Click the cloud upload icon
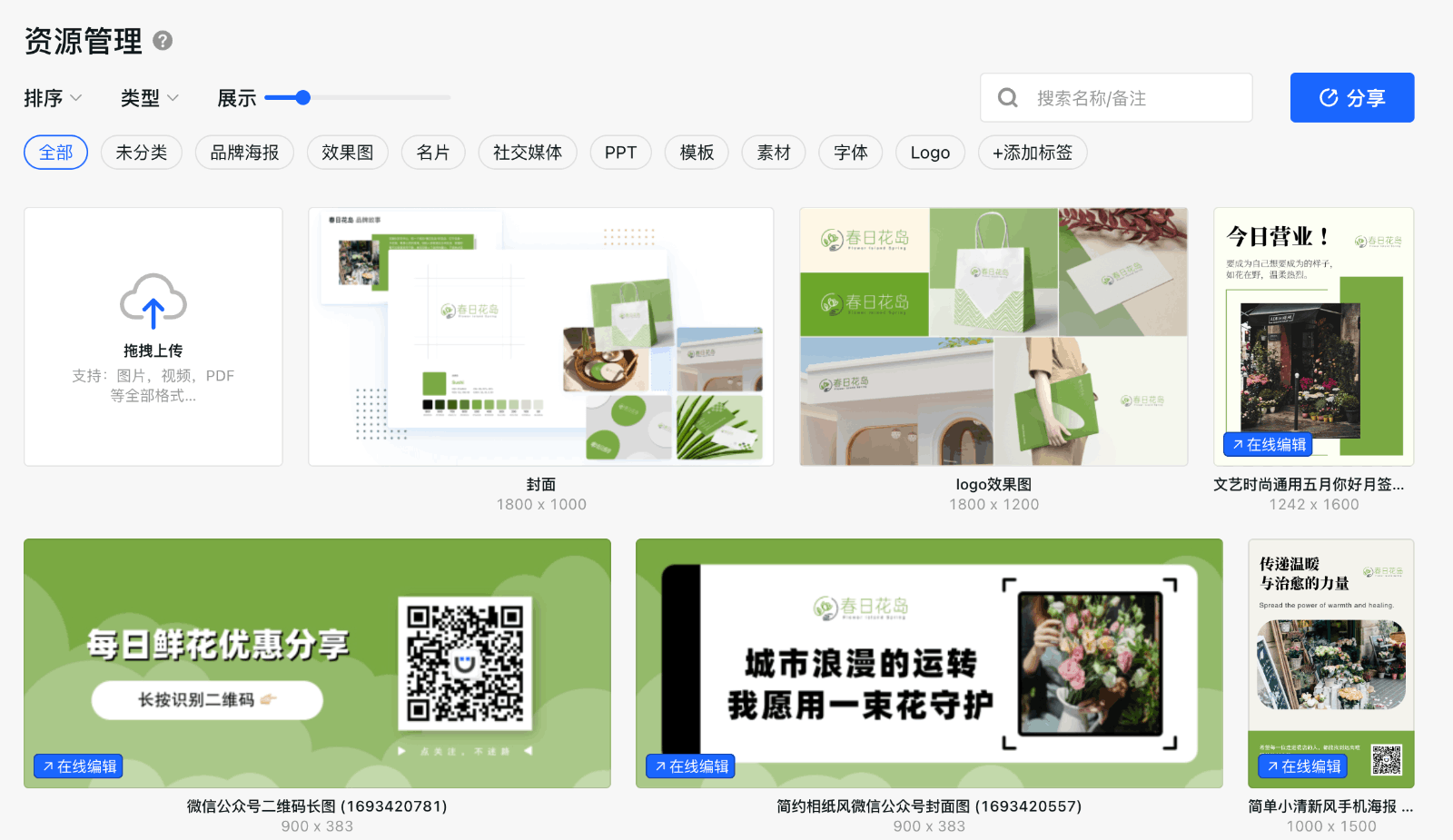 153,301
